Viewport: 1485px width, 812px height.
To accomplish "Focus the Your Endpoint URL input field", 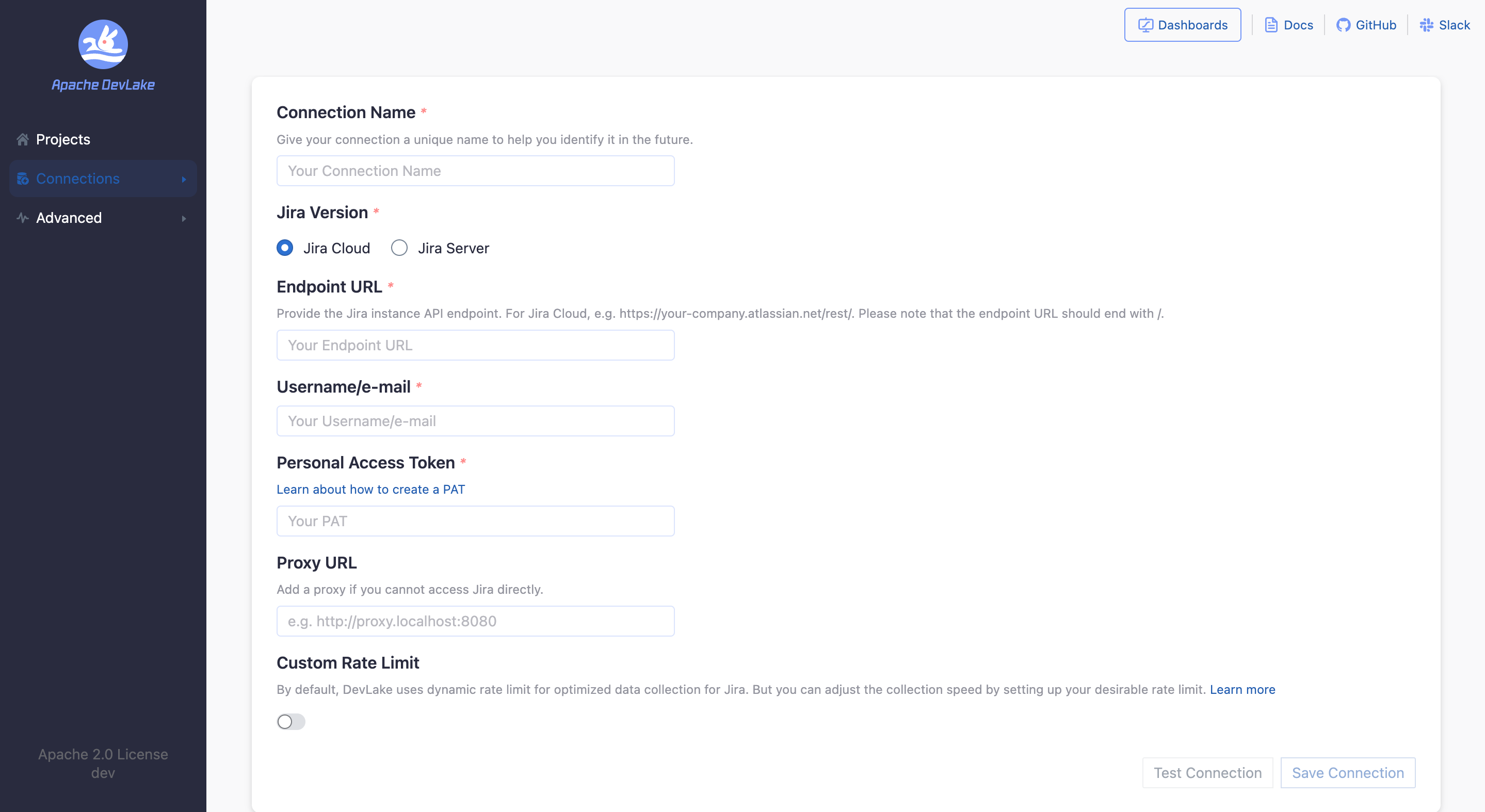I will 475,345.
